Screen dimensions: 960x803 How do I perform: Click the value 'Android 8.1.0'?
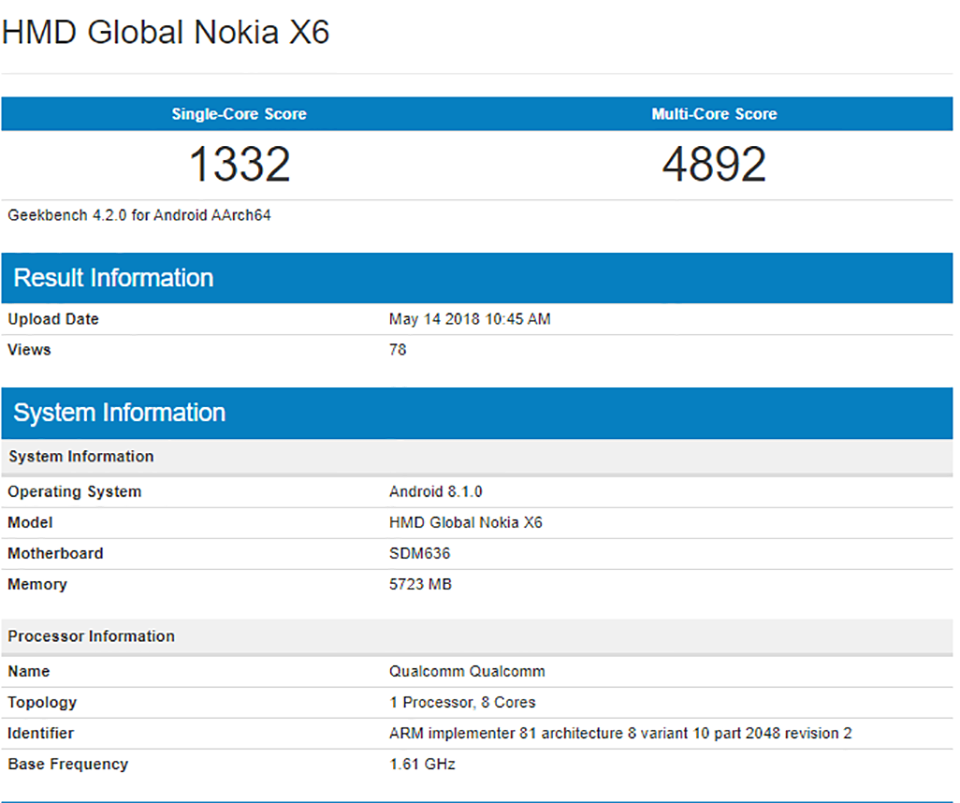436,491
